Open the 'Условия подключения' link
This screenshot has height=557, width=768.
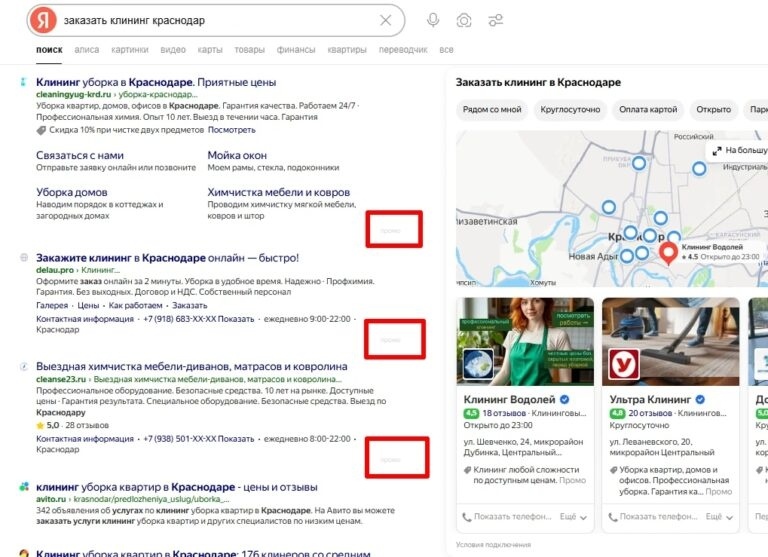click(x=493, y=544)
